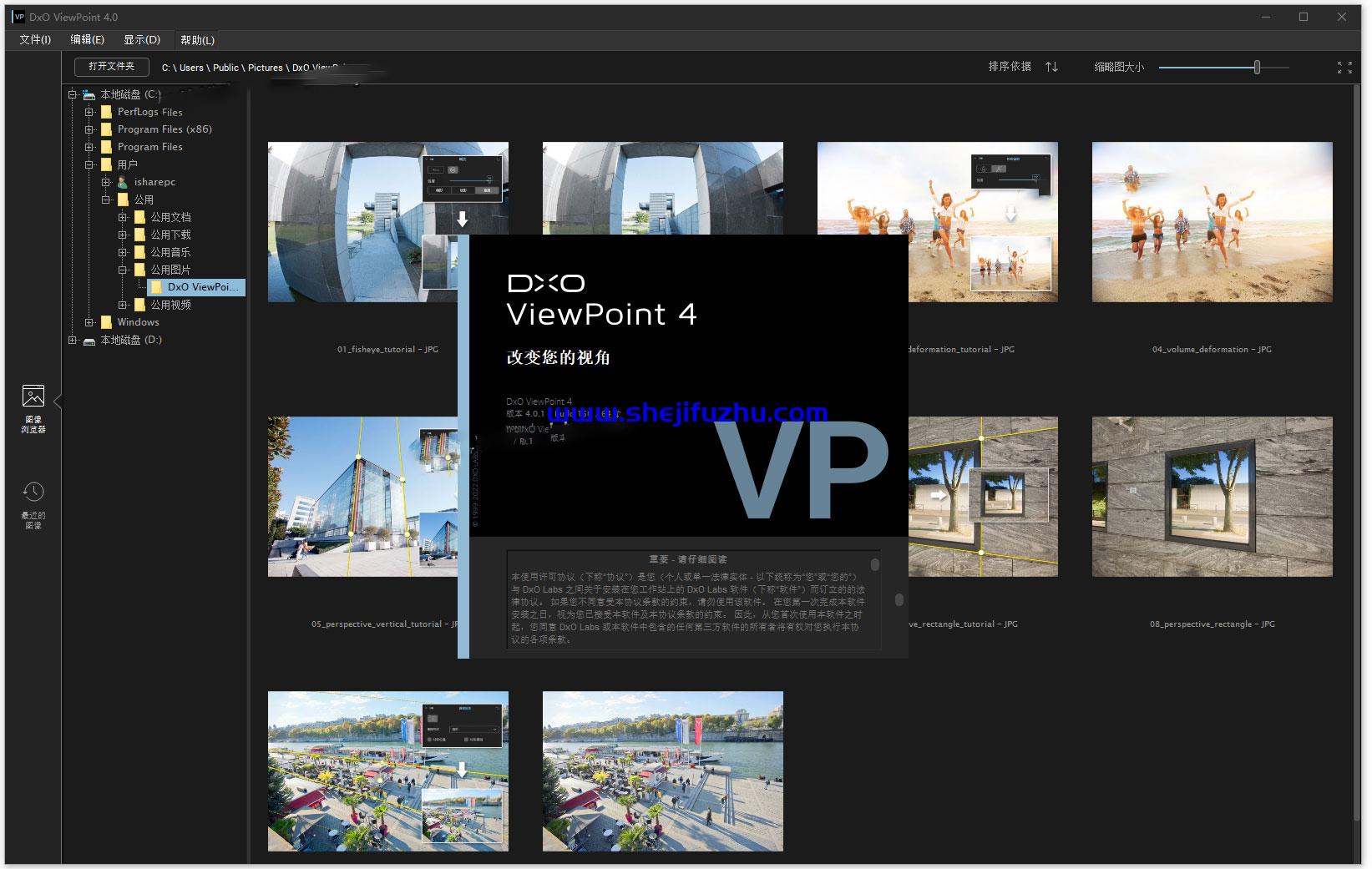This screenshot has height=869, width=1372.
Task: Open the 图像浏览器 image browser panel
Action: [x=33, y=409]
